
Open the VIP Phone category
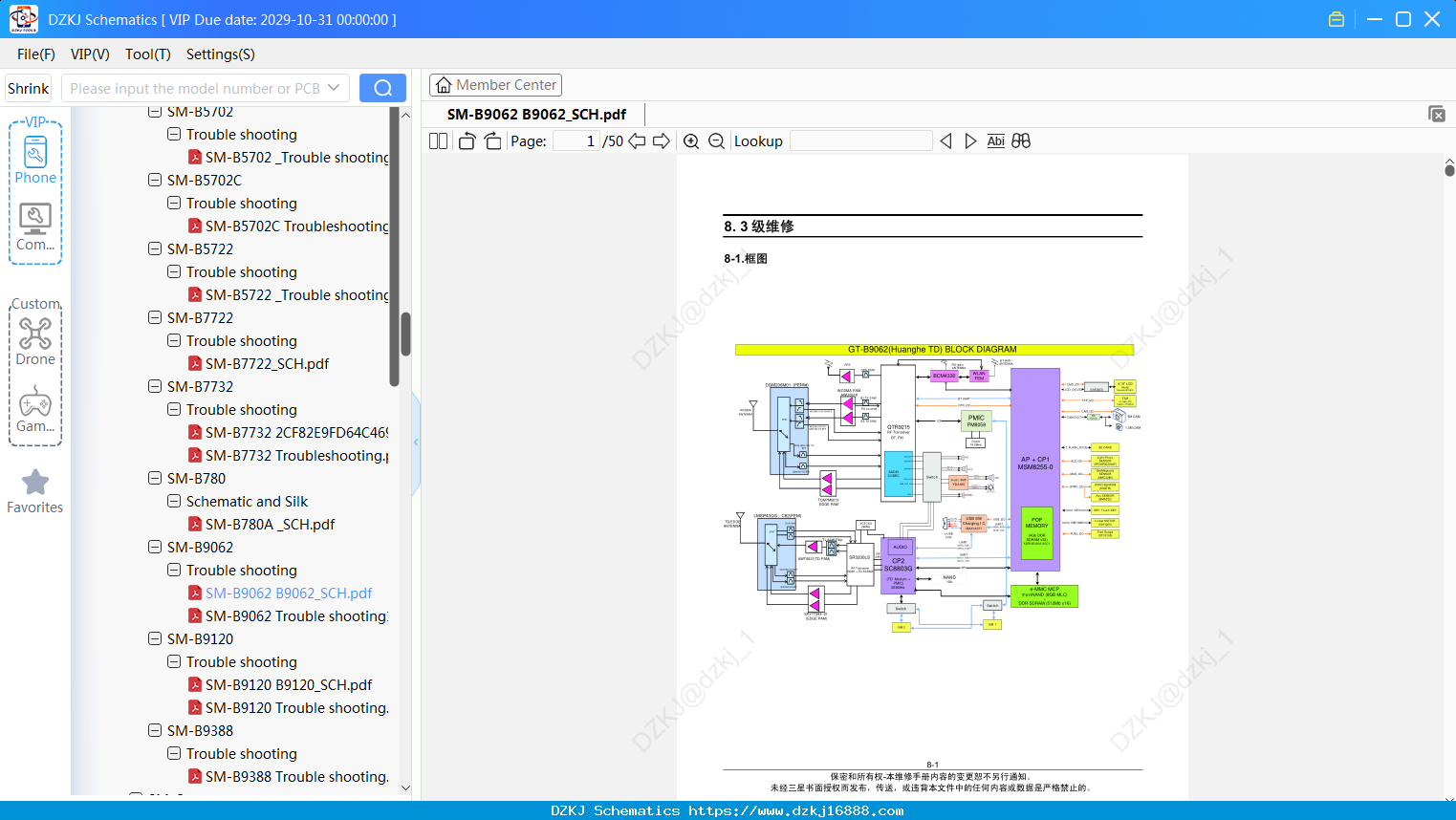pyautogui.click(x=35, y=160)
